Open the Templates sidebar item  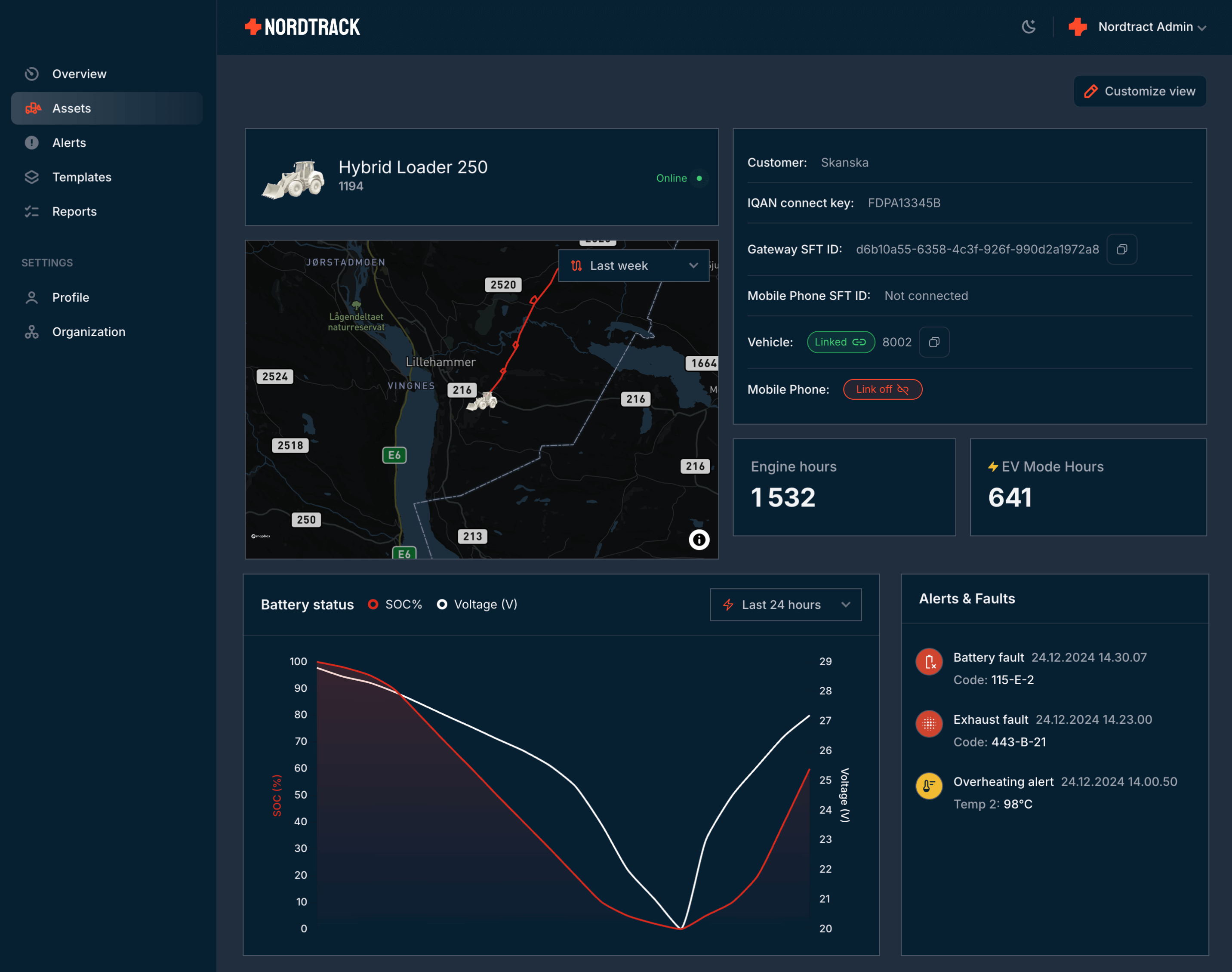81,177
